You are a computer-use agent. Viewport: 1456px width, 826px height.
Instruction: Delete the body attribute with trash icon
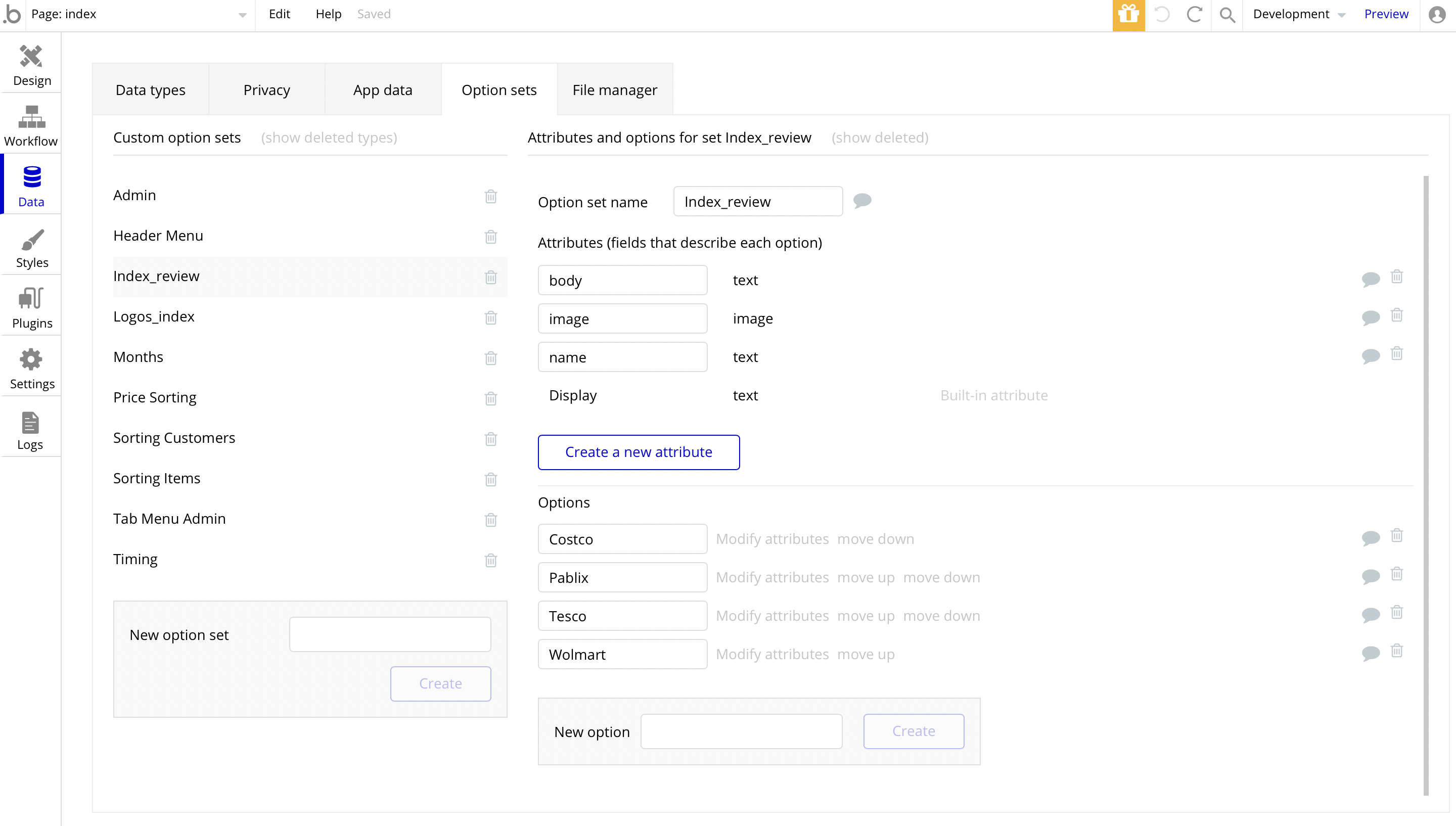(x=1396, y=277)
